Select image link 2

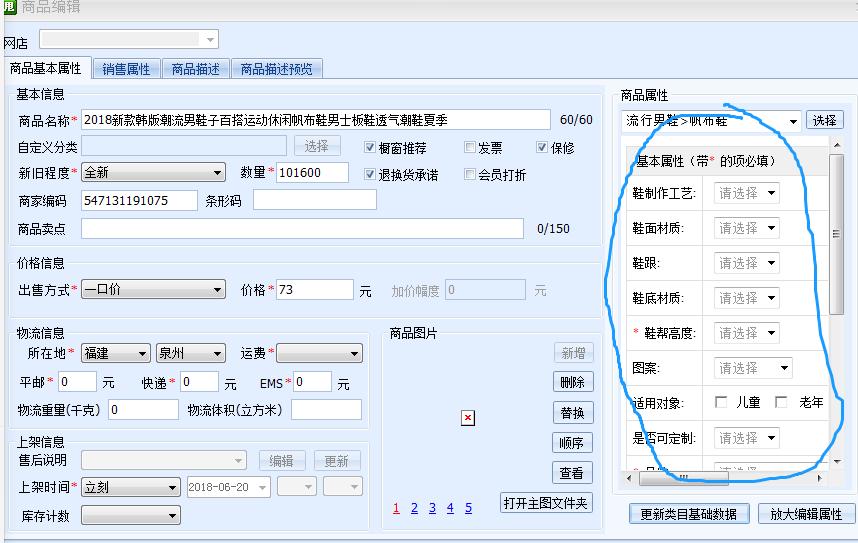click(414, 509)
